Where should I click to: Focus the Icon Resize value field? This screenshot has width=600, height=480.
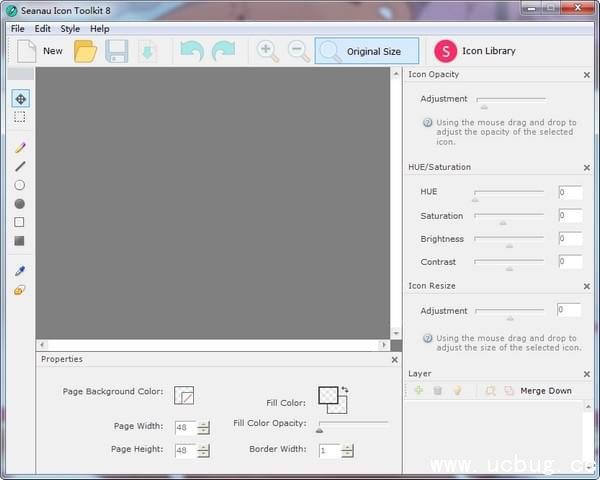(569, 310)
